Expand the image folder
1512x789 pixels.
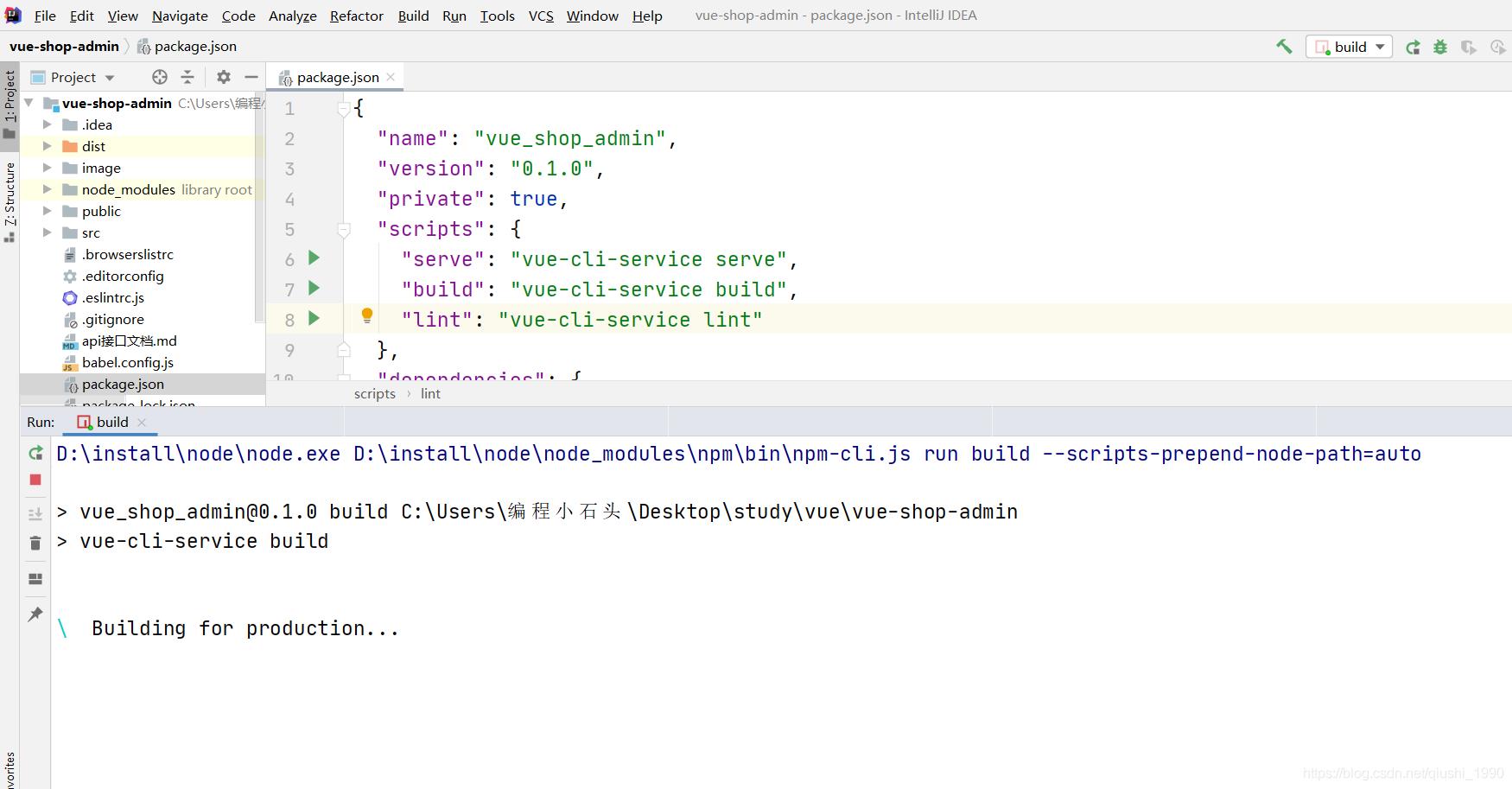point(48,168)
